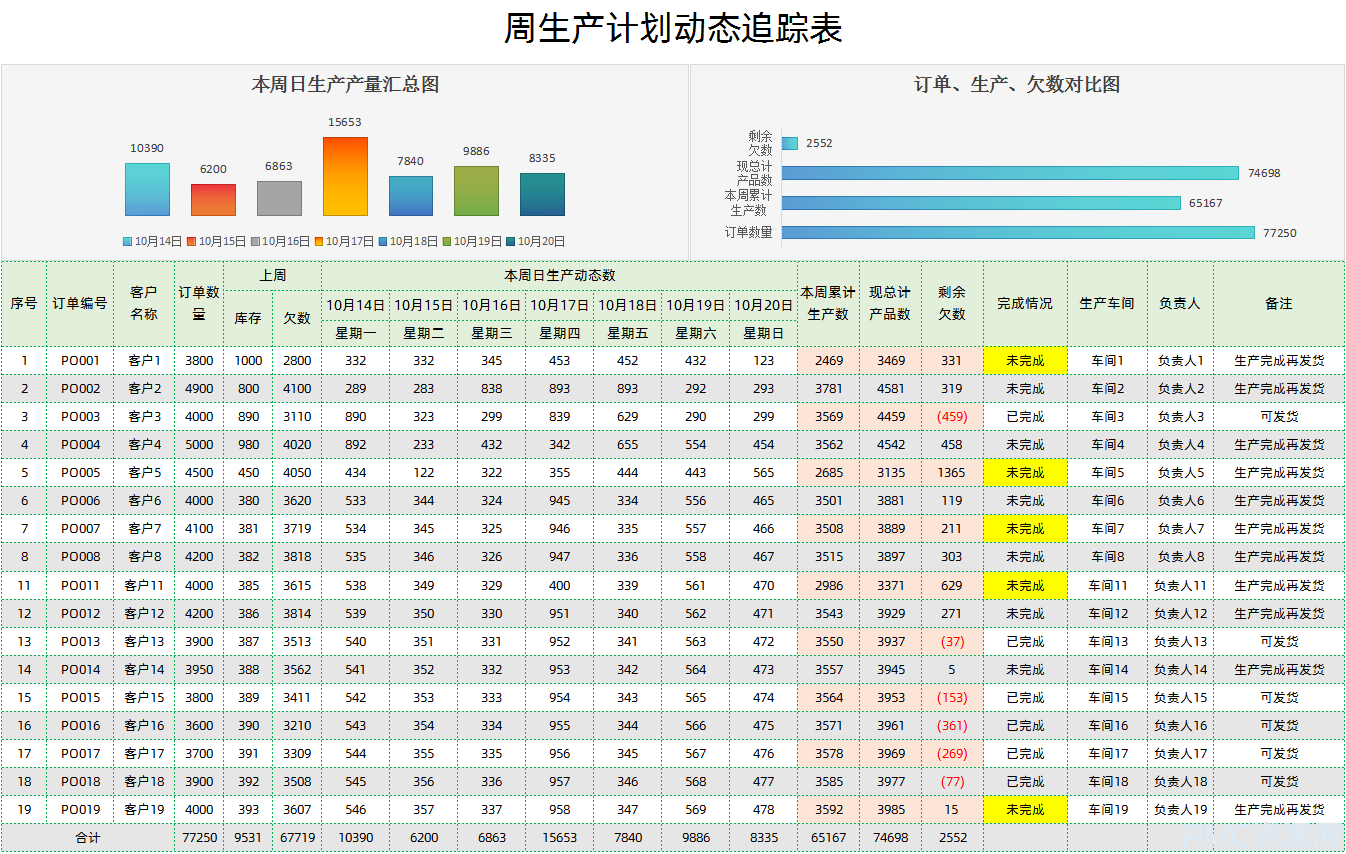Select the 合计 total row label
Screen dimensions: 1346x854
pyautogui.click(x=88, y=838)
